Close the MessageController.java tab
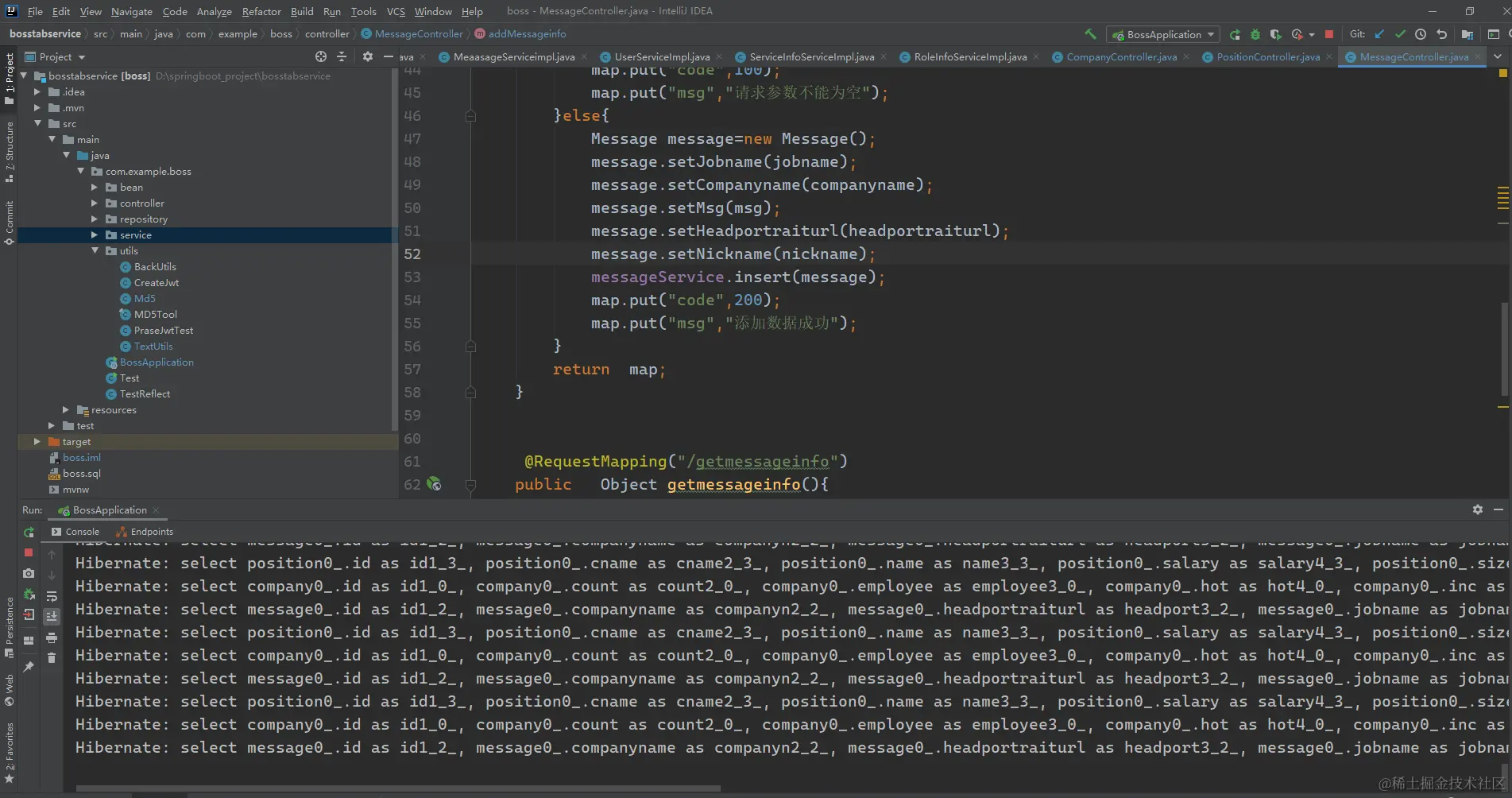Viewport: 1512px width, 798px height. (x=1478, y=56)
